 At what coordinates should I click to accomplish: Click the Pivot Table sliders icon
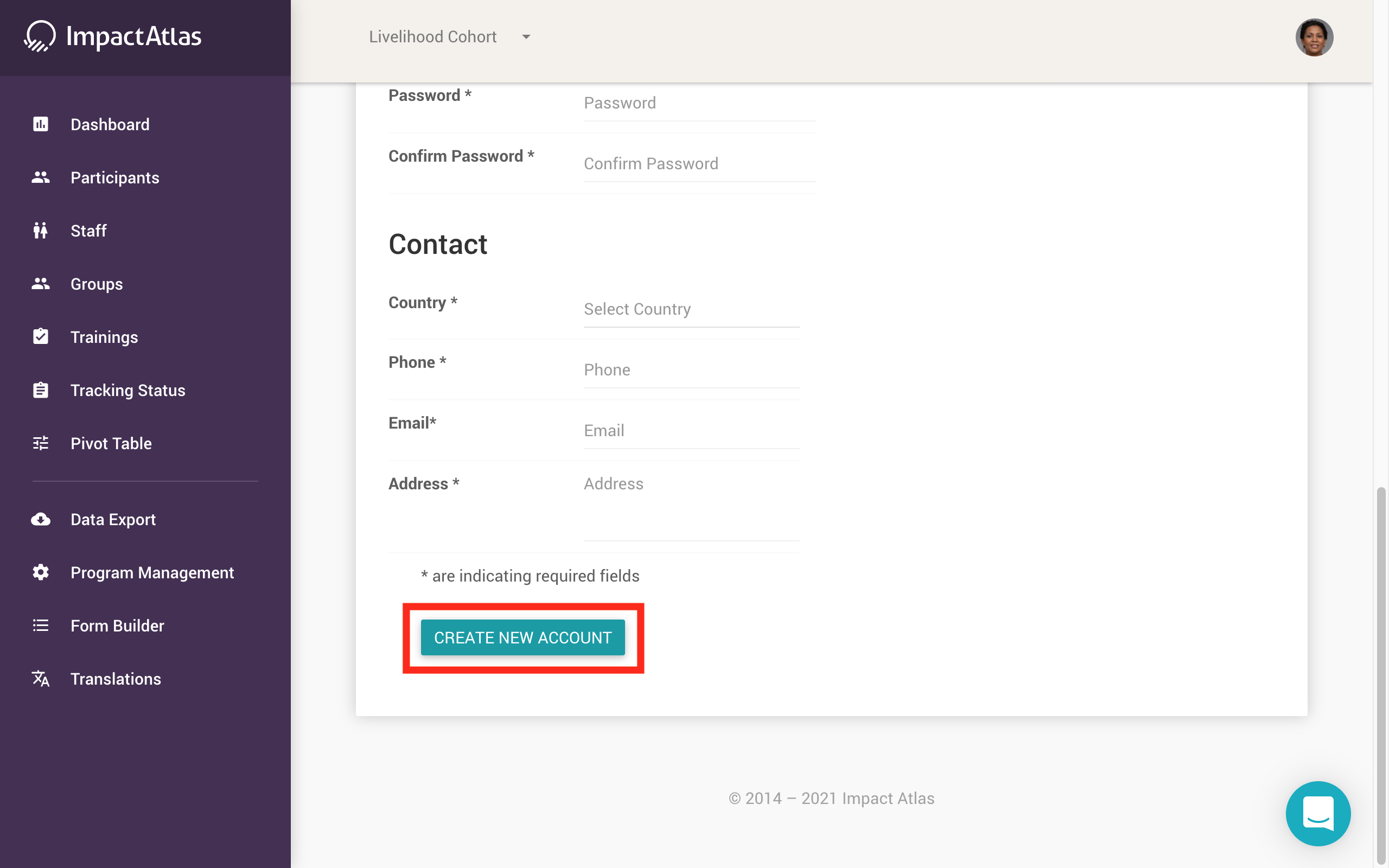[x=40, y=443]
